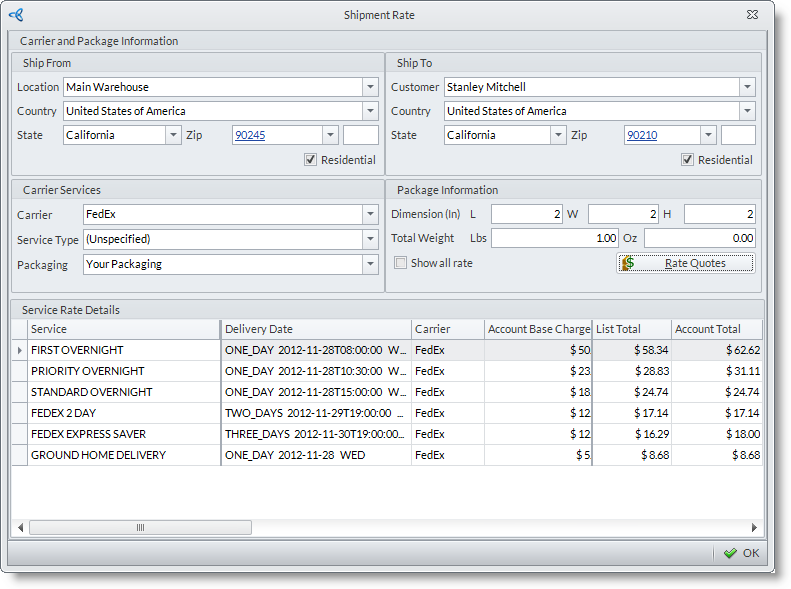Open the Customer dropdown for Stanley Mitchell
The width and height of the screenshot is (791, 589).
747,87
